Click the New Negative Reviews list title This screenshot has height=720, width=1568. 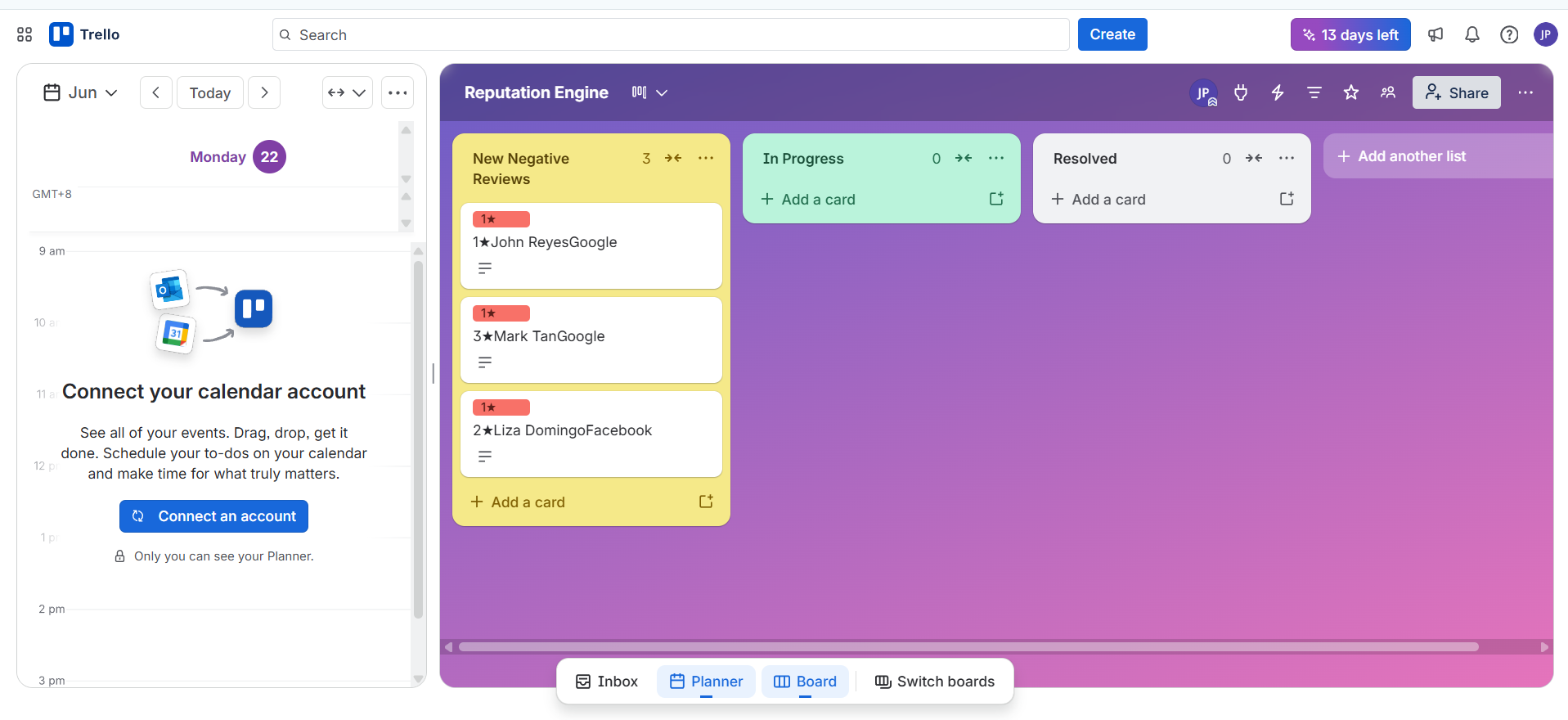point(521,169)
